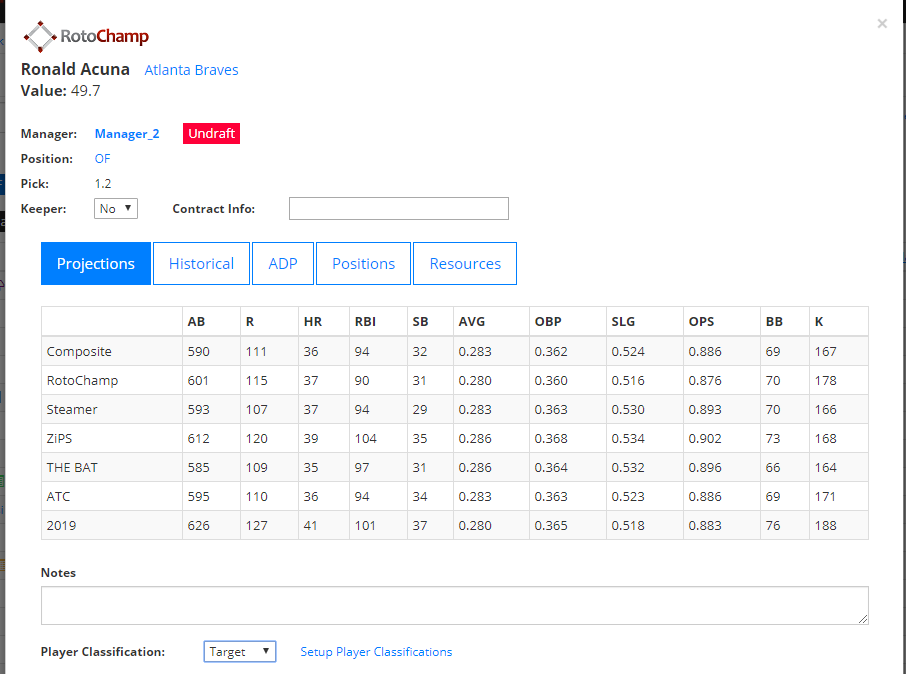This screenshot has width=906, height=674.
Task: Switch to the Historical tab
Action: [x=201, y=264]
